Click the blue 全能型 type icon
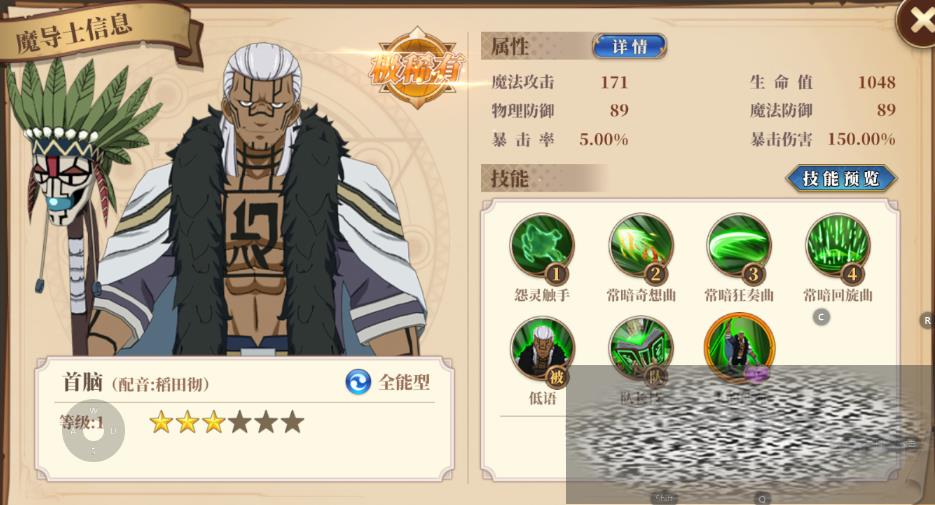 pos(358,382)
